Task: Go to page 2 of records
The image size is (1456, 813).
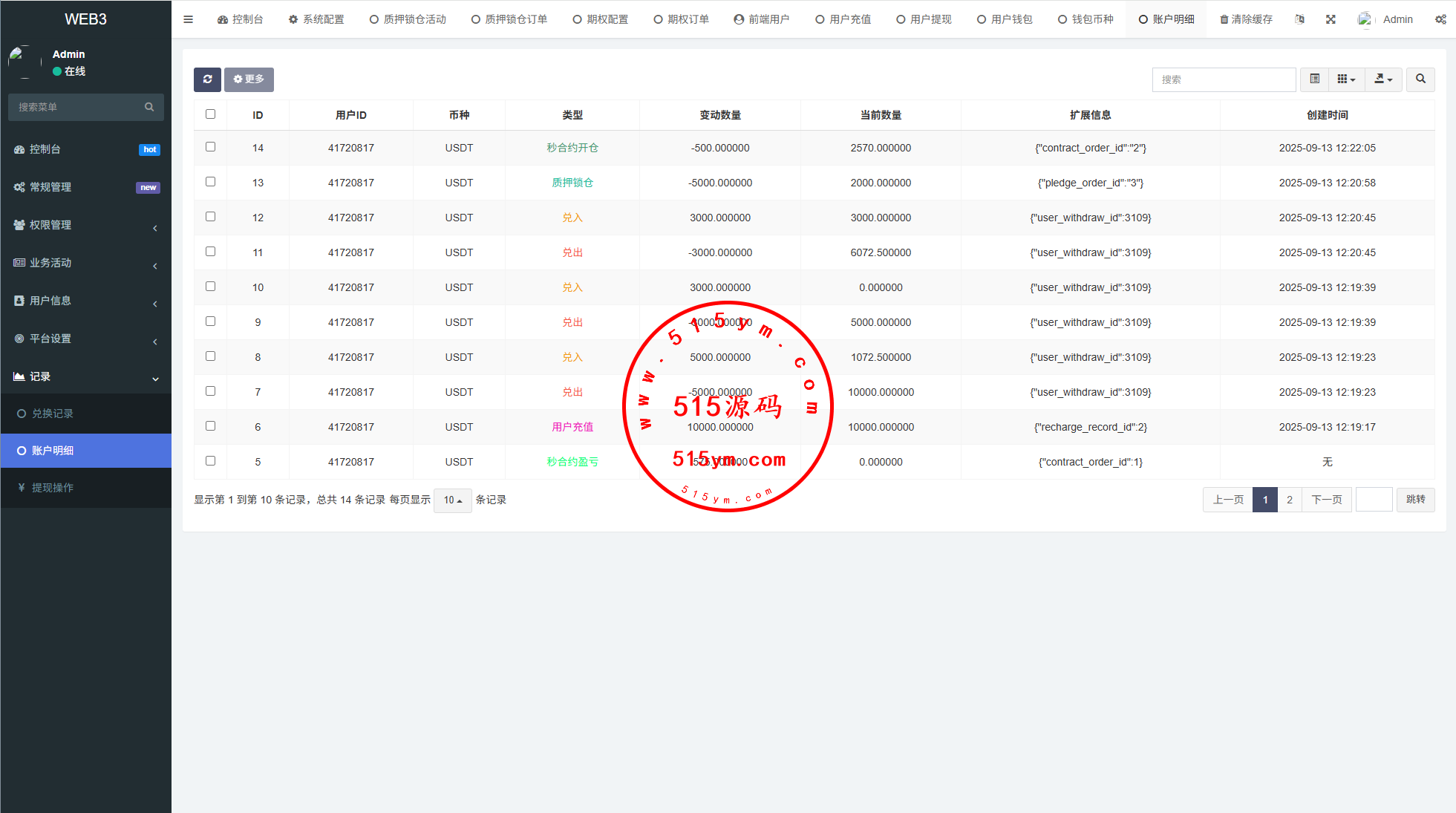Action: coord(1289,500)
